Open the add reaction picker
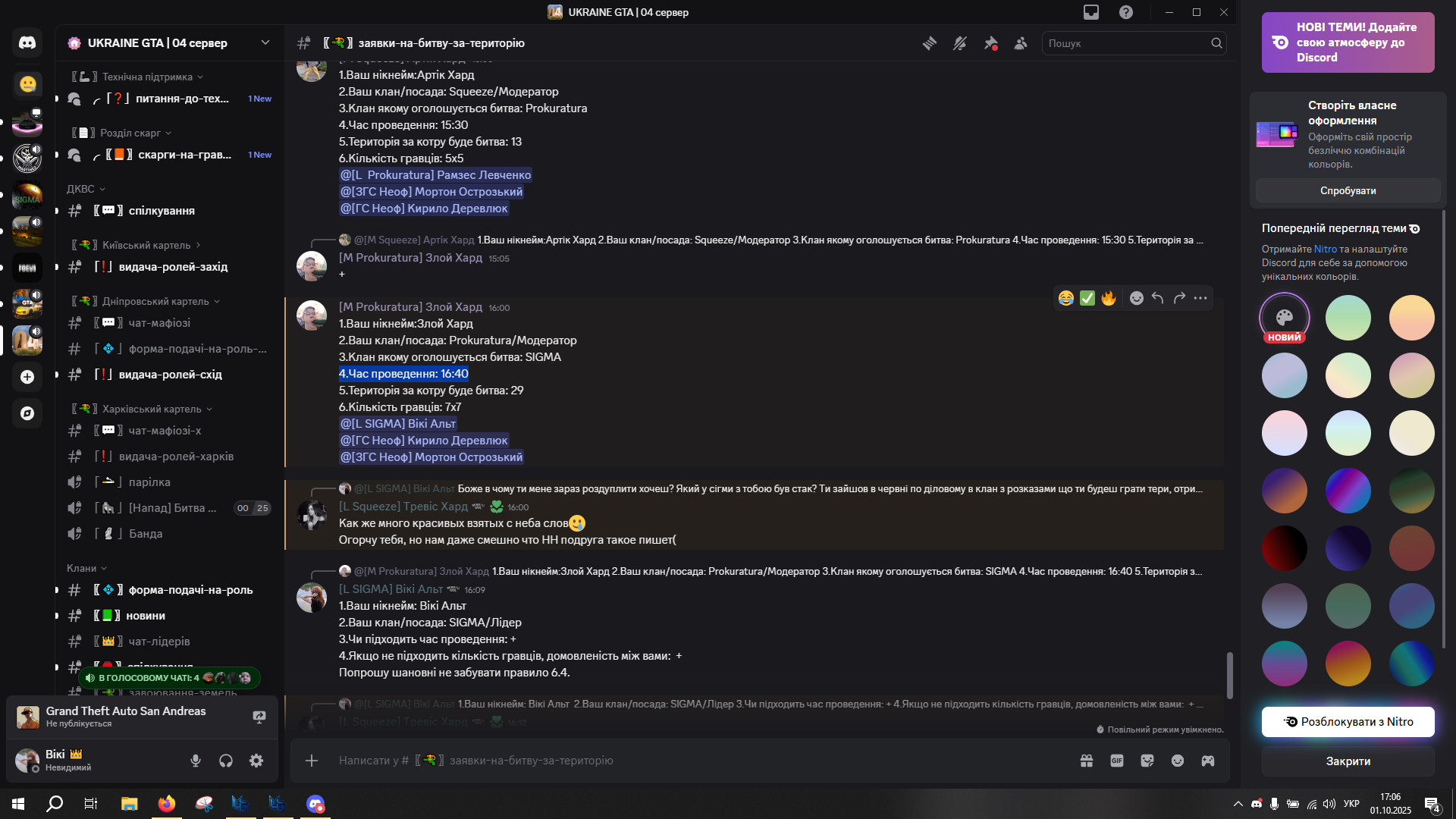This screenshot has height=819, width=1456. [1136, 298]
